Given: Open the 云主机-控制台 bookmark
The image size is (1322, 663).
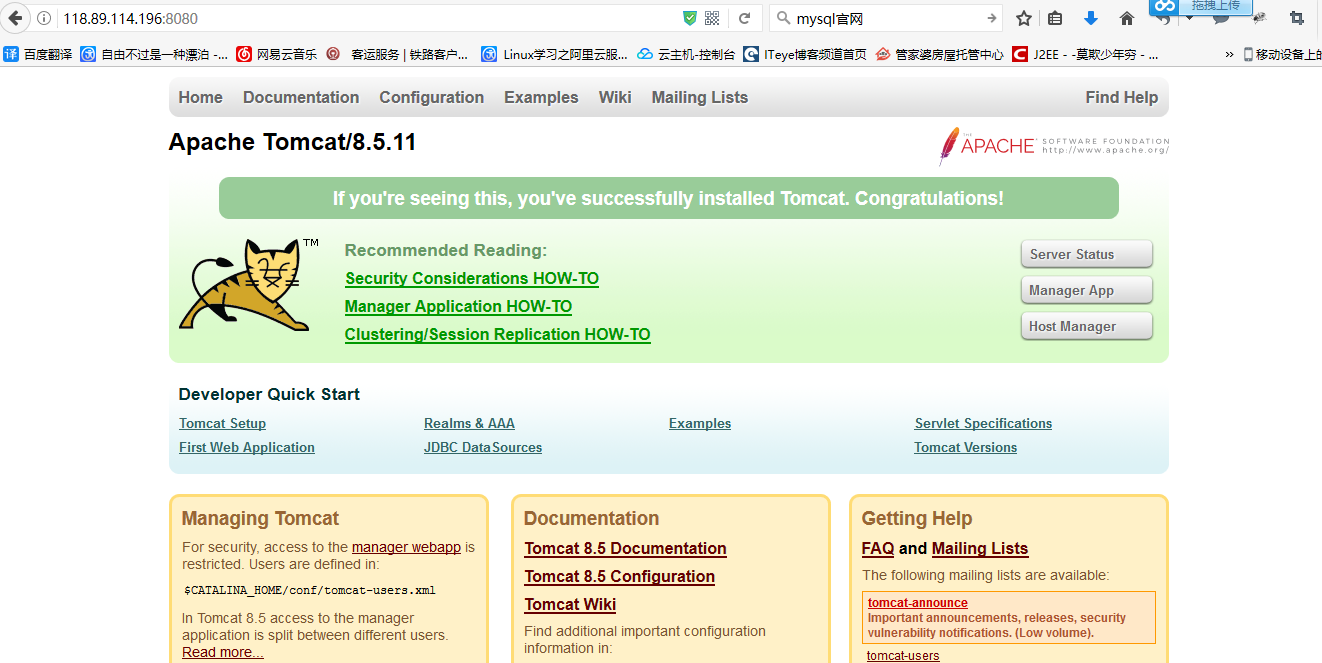Looking at the screenshot, I should 686,54.
